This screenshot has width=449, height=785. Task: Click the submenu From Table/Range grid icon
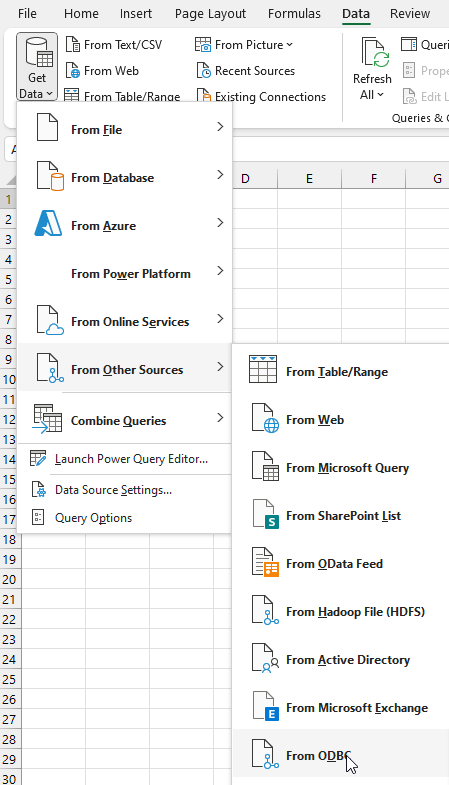(263, 370)
